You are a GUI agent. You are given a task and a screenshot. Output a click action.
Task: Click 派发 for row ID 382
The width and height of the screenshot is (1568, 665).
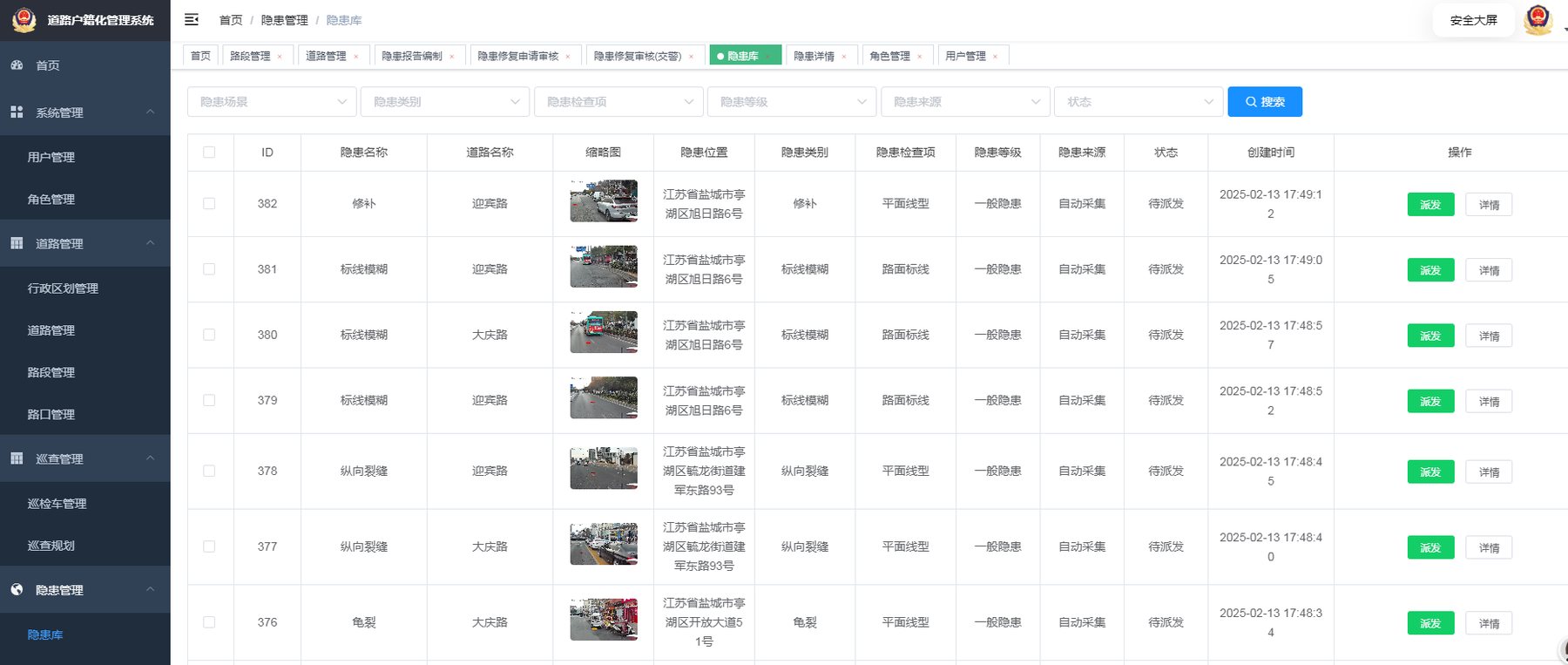pyautogui.click(x=1430, y=205)
